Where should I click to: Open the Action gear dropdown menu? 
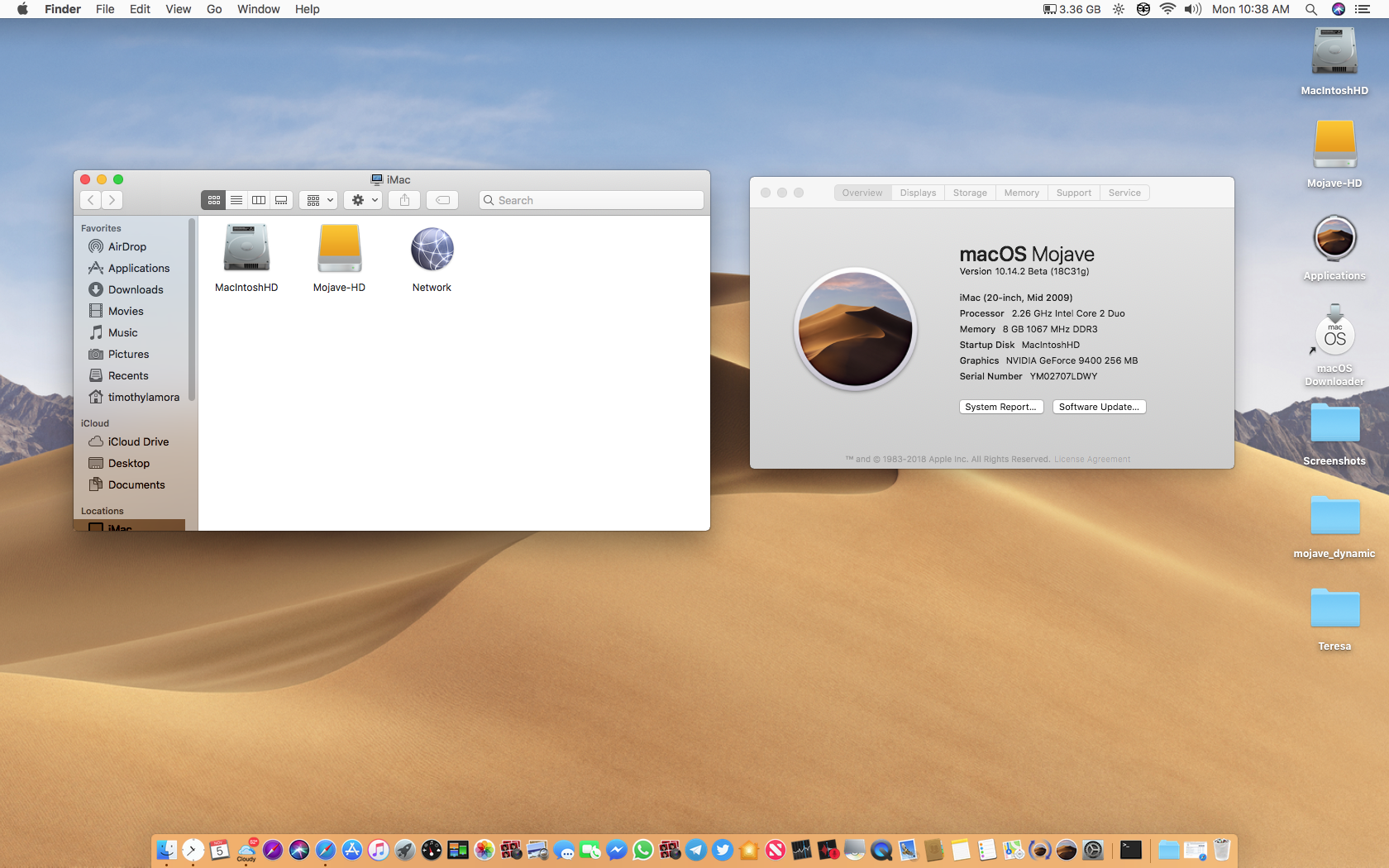click(x=364, y=200)
